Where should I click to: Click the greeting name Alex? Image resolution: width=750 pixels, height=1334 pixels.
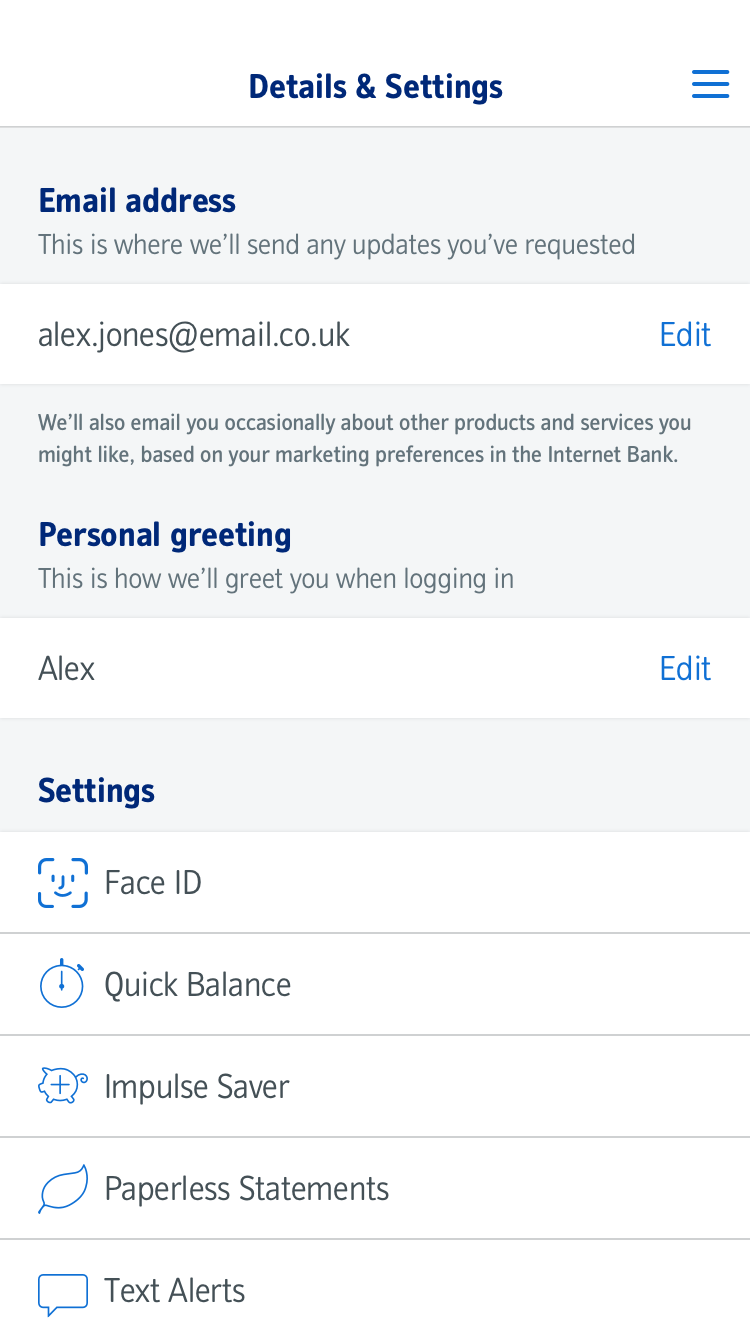[66, 668]
